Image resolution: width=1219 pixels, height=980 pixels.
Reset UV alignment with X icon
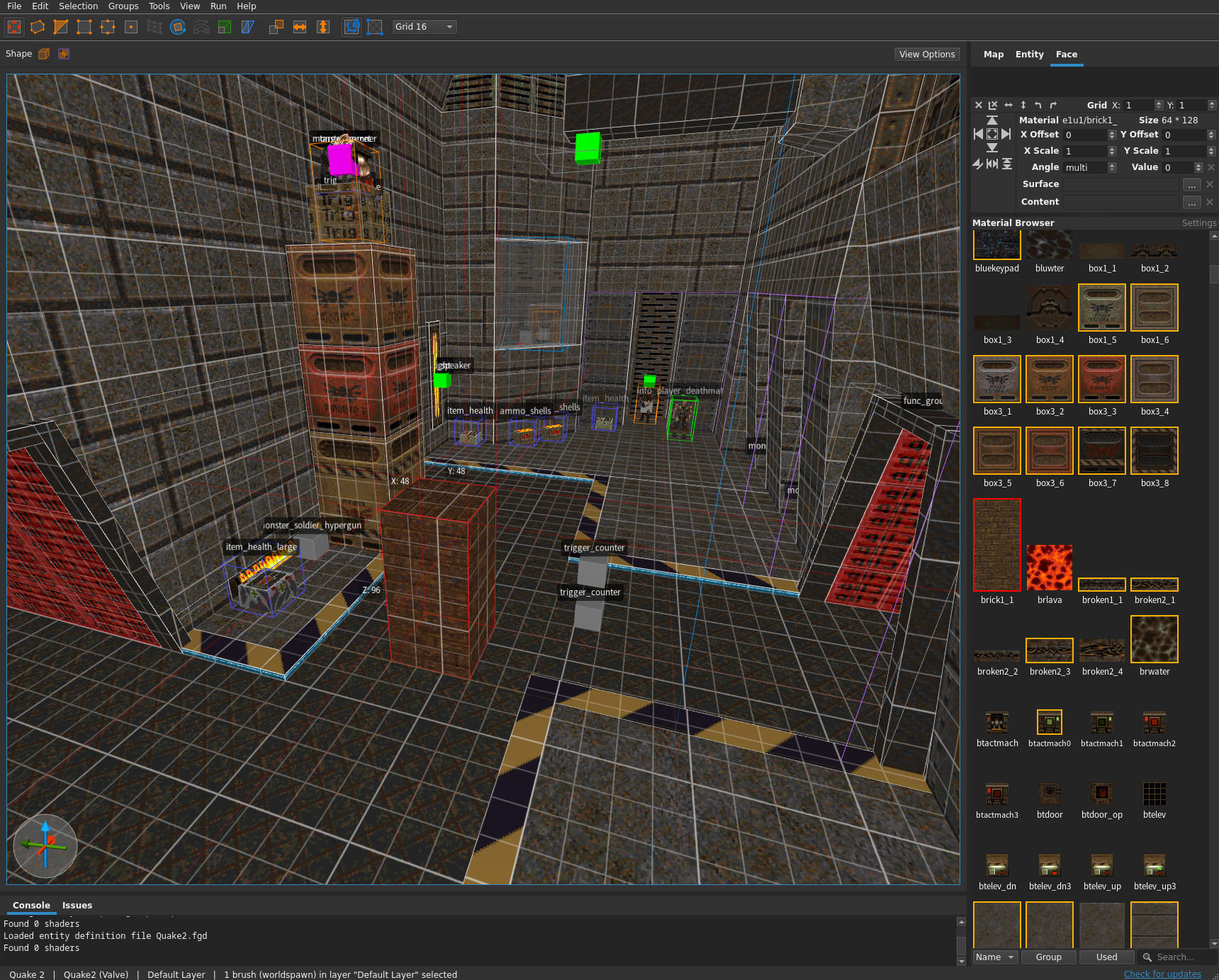coord(979,105)
